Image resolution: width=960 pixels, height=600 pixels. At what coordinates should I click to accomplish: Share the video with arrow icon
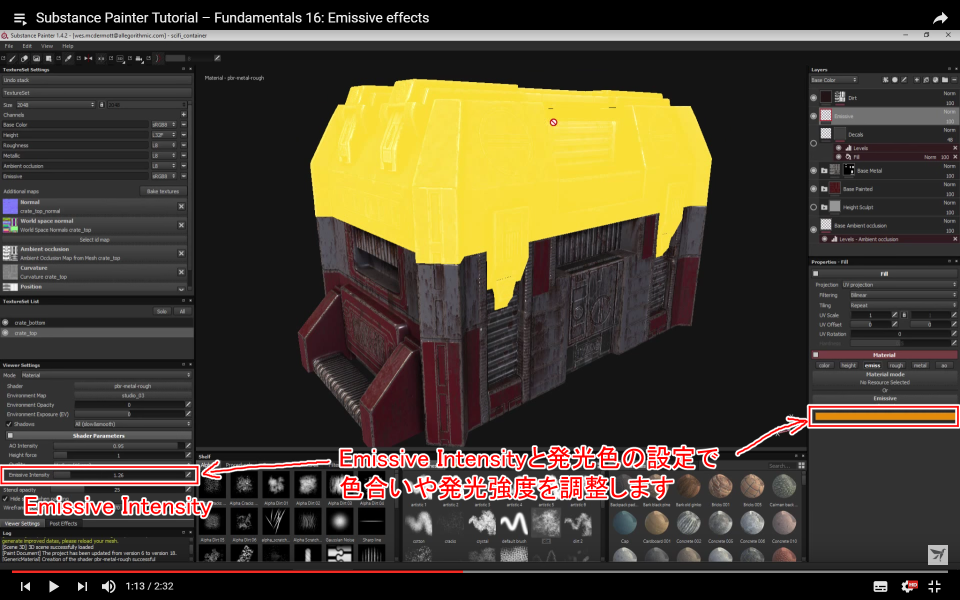pyautogui.click(x=940, y=18)
